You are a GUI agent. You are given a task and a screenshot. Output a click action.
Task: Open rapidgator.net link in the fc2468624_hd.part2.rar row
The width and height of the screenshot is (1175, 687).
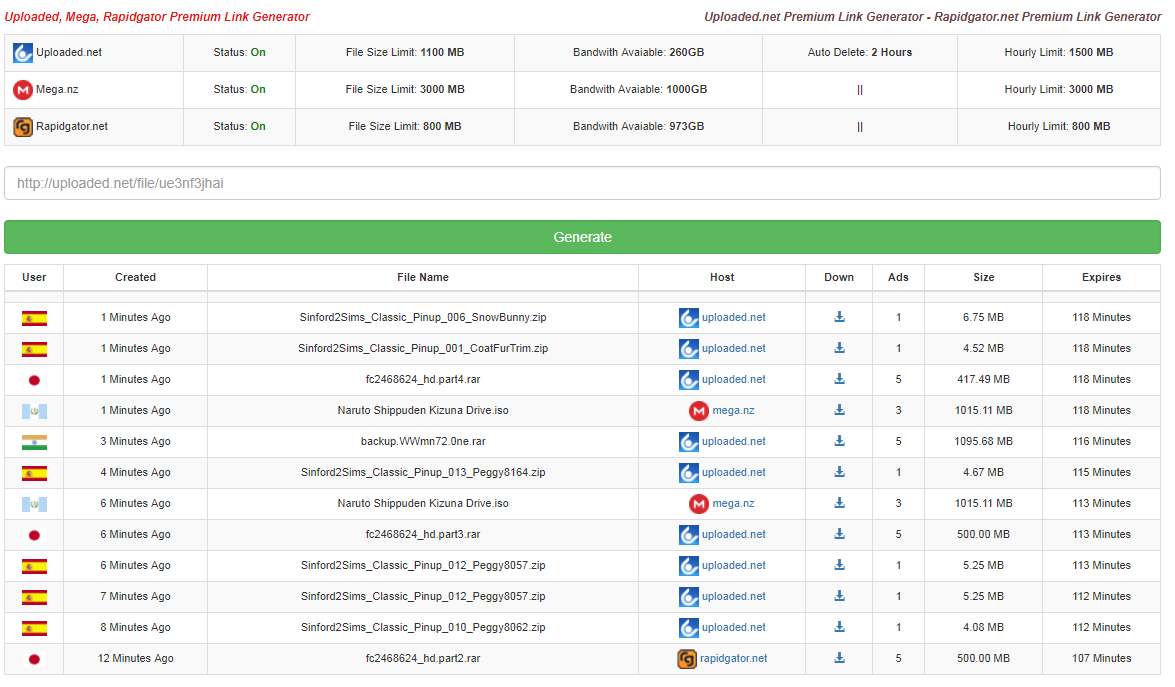point(734,659)
